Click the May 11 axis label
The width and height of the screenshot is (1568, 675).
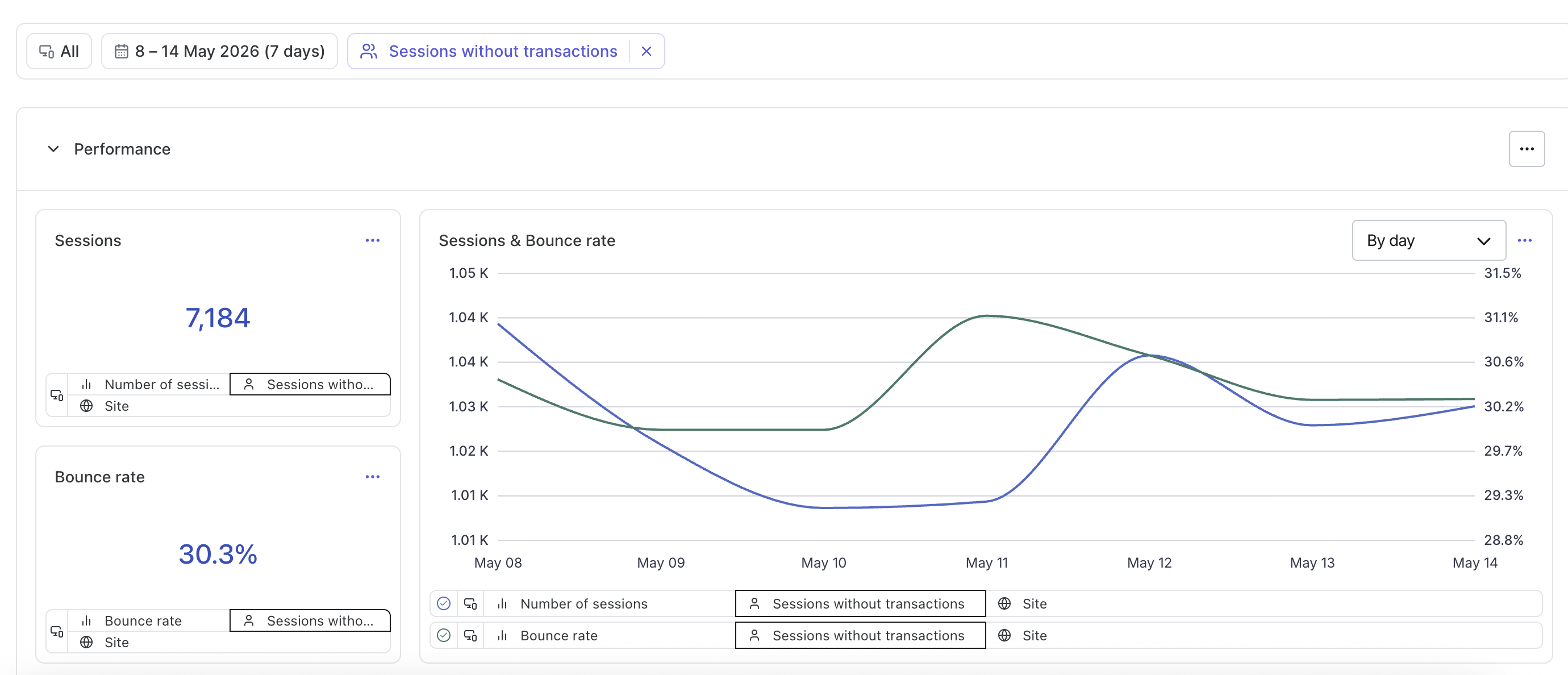tap(987, 562)
